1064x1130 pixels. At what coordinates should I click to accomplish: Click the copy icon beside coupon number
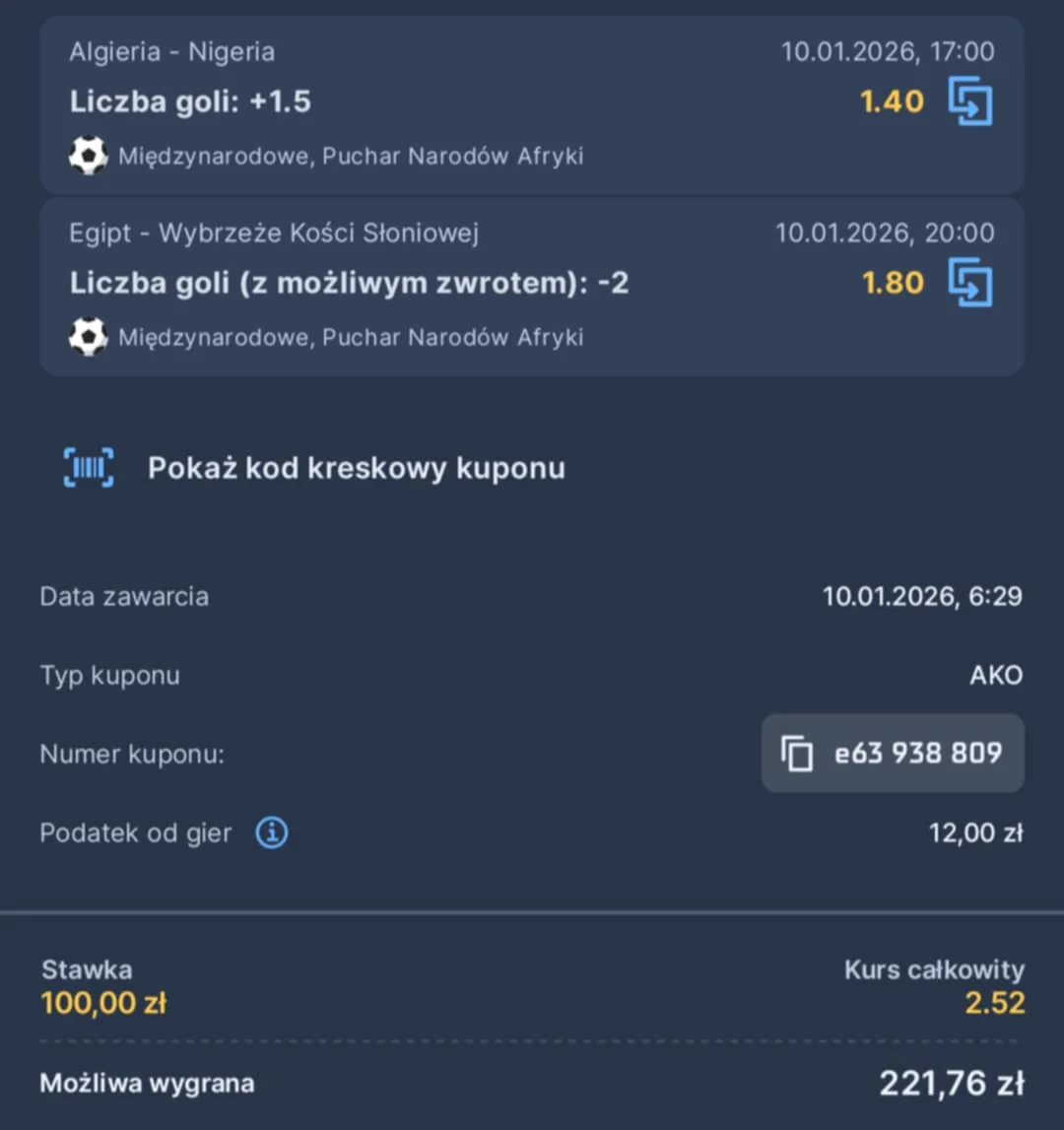(797, 755)
